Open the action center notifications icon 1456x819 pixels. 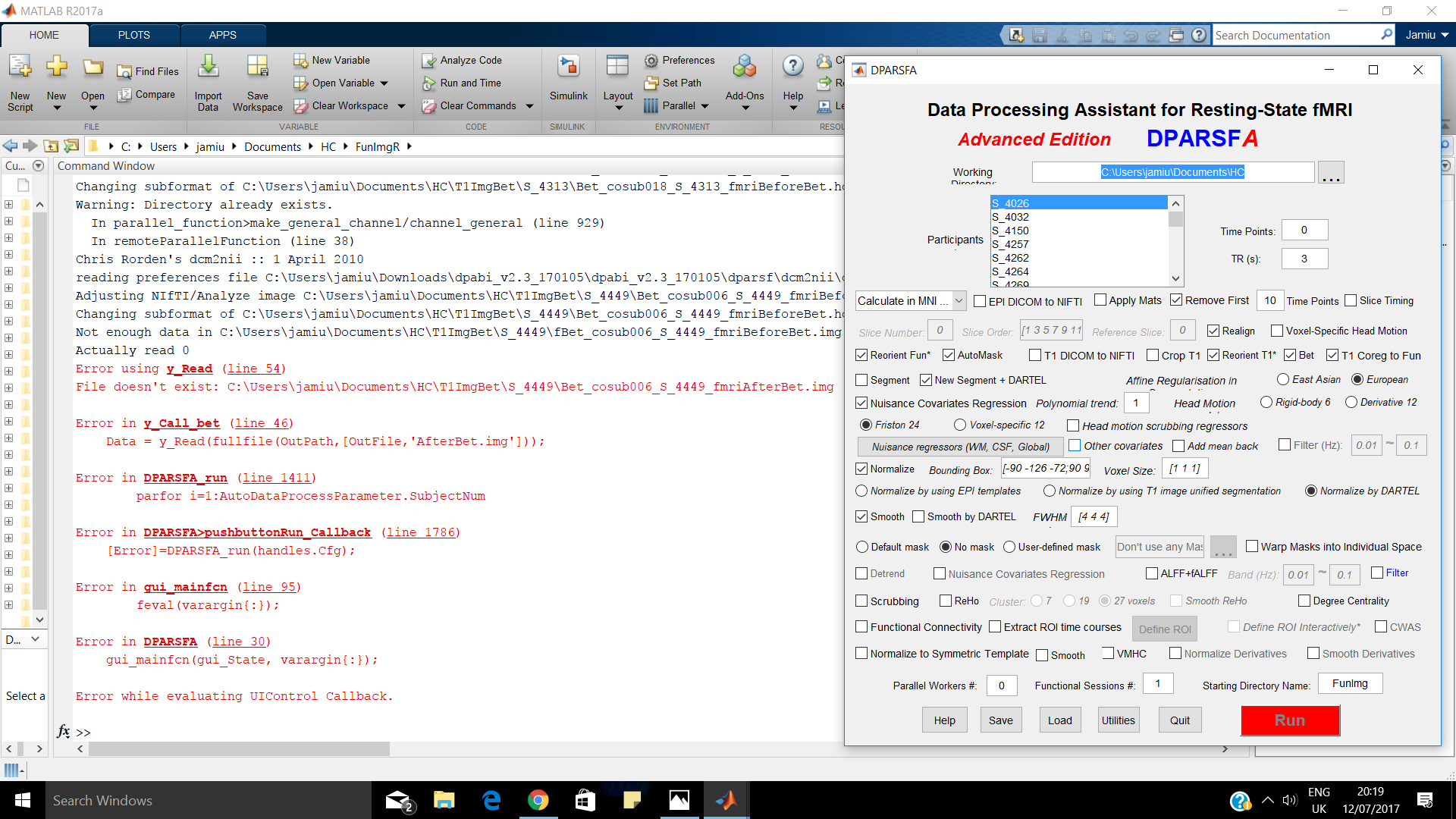tap(1425, 800)
